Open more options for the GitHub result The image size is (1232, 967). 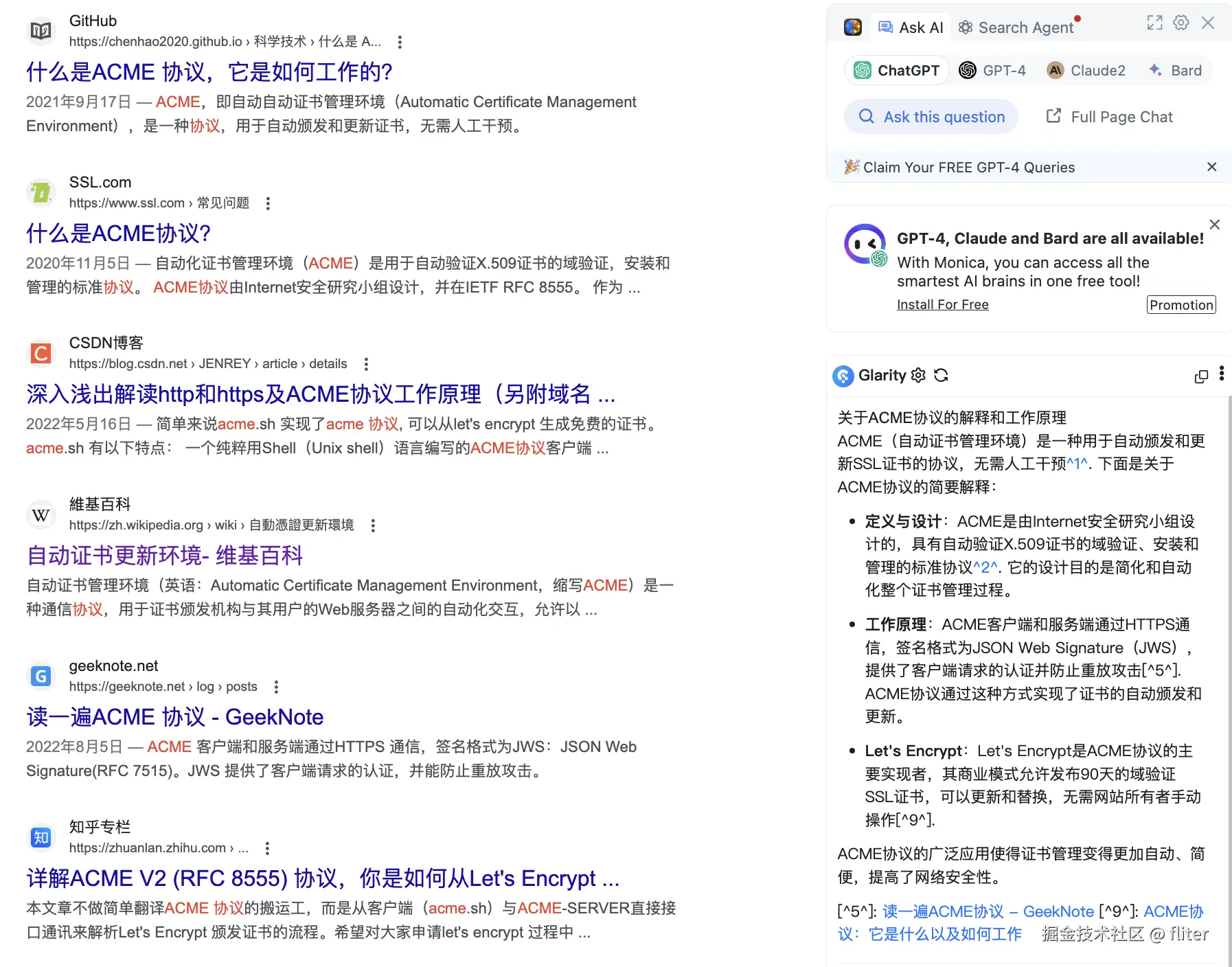pyautogui.click(x=400, y=42)
